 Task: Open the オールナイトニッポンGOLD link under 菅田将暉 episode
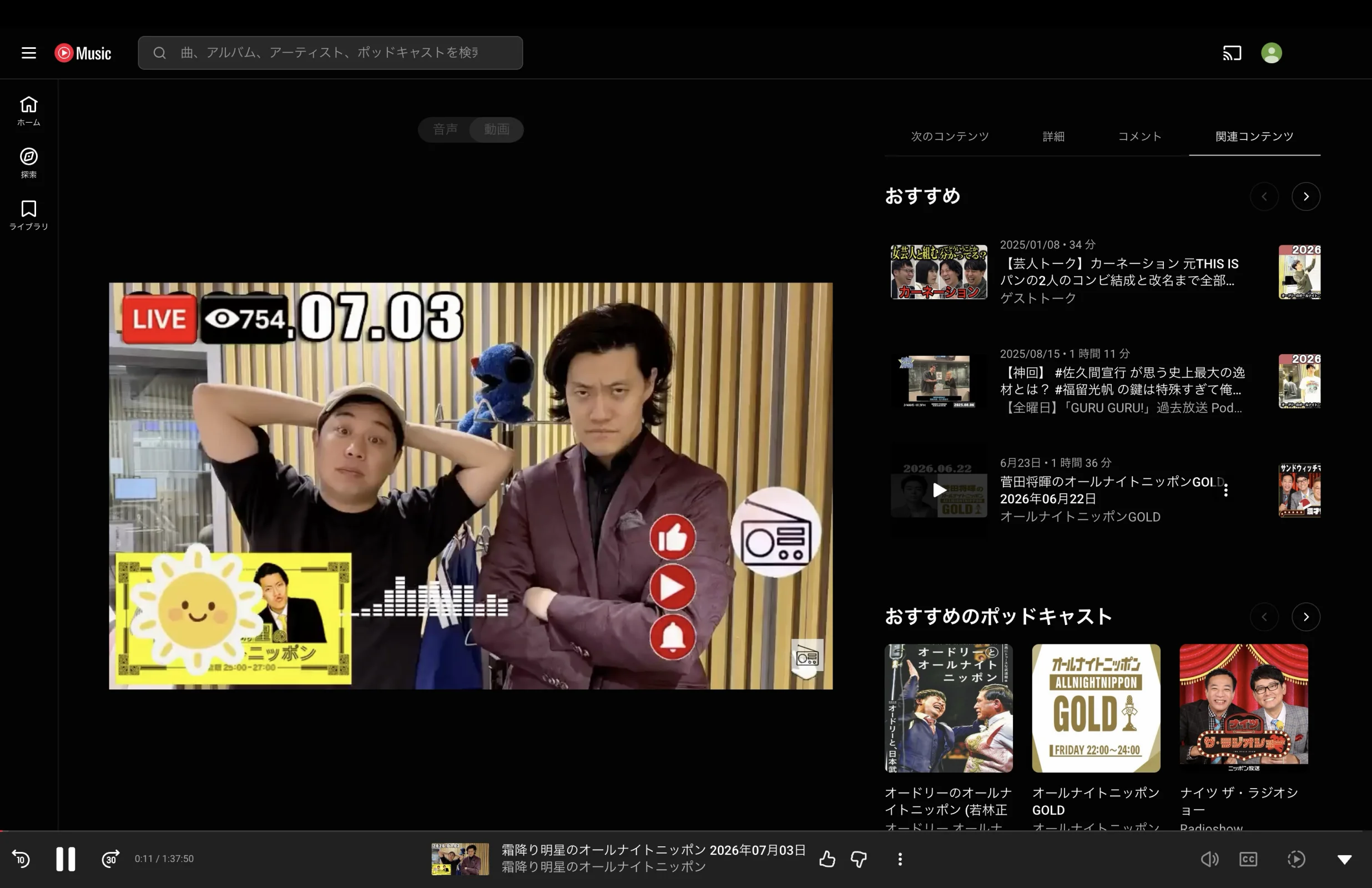(x=1080, y=517)
